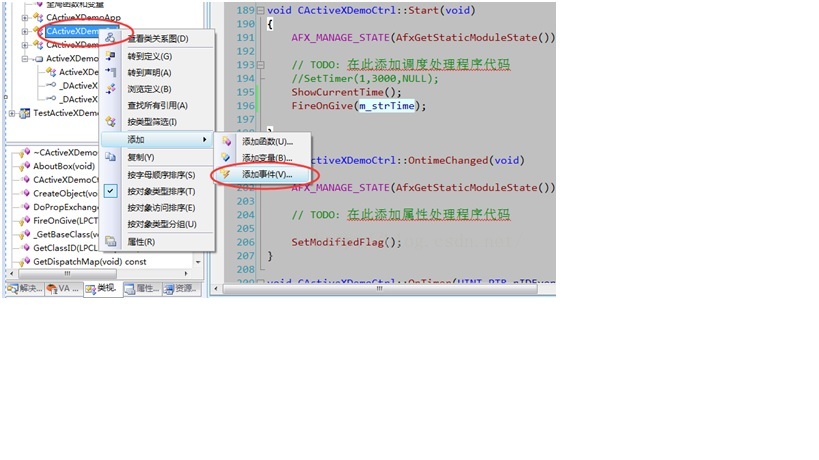Image resolution: width=819 pixels, height=460 pixels.
Task: Switch to the 类视. class view tab
Action: 102,288
